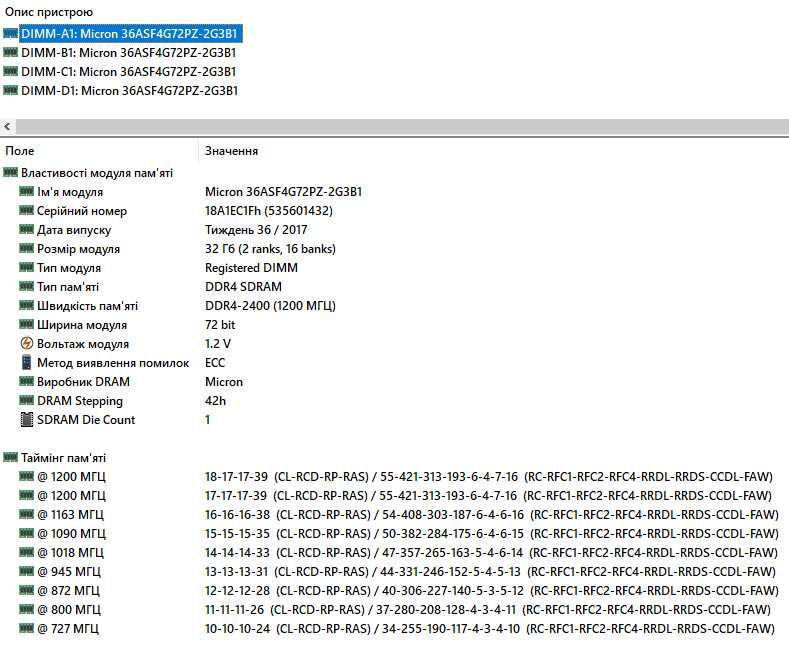Select the 'Таймінг пам'яті' group row
The height and width of the screenshot is (648, 789).
point(63,458)
